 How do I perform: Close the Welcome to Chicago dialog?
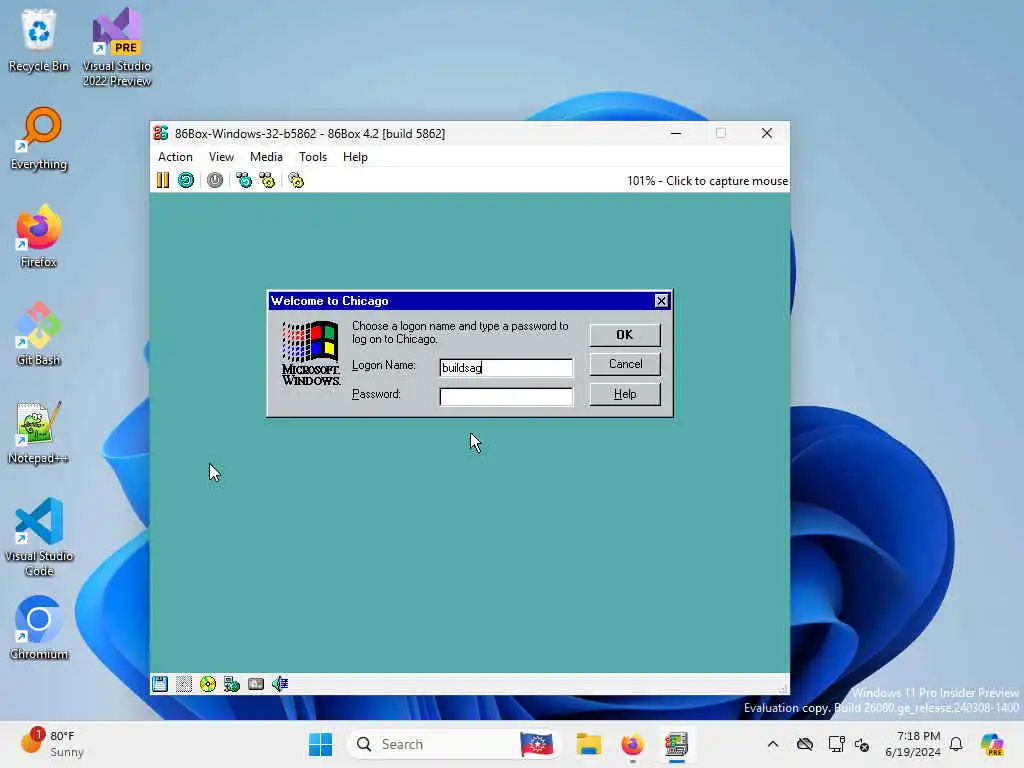(661, 300)
